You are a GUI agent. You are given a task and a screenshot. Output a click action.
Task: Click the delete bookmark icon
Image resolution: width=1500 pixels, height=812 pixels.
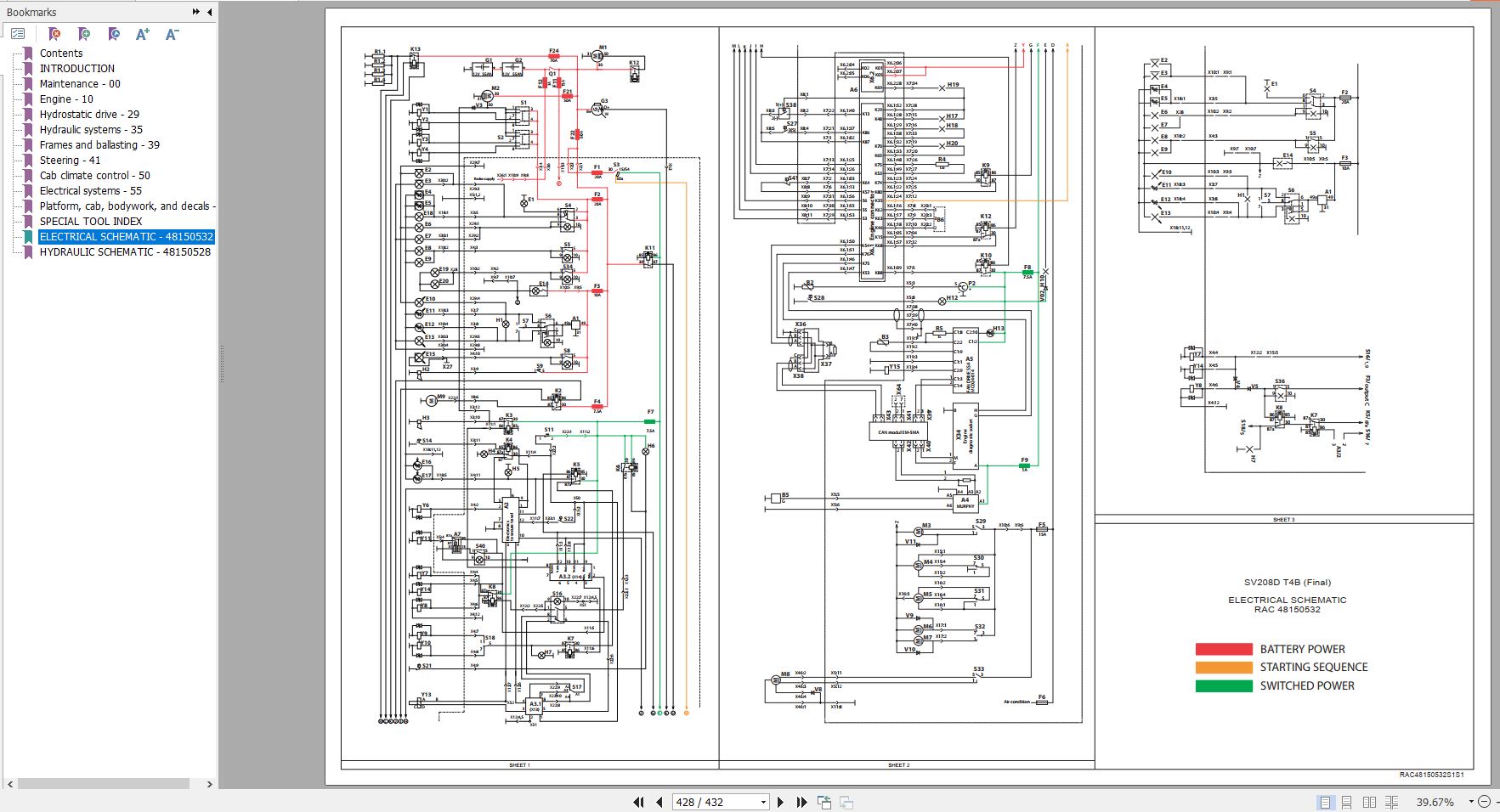coord(54,34)
